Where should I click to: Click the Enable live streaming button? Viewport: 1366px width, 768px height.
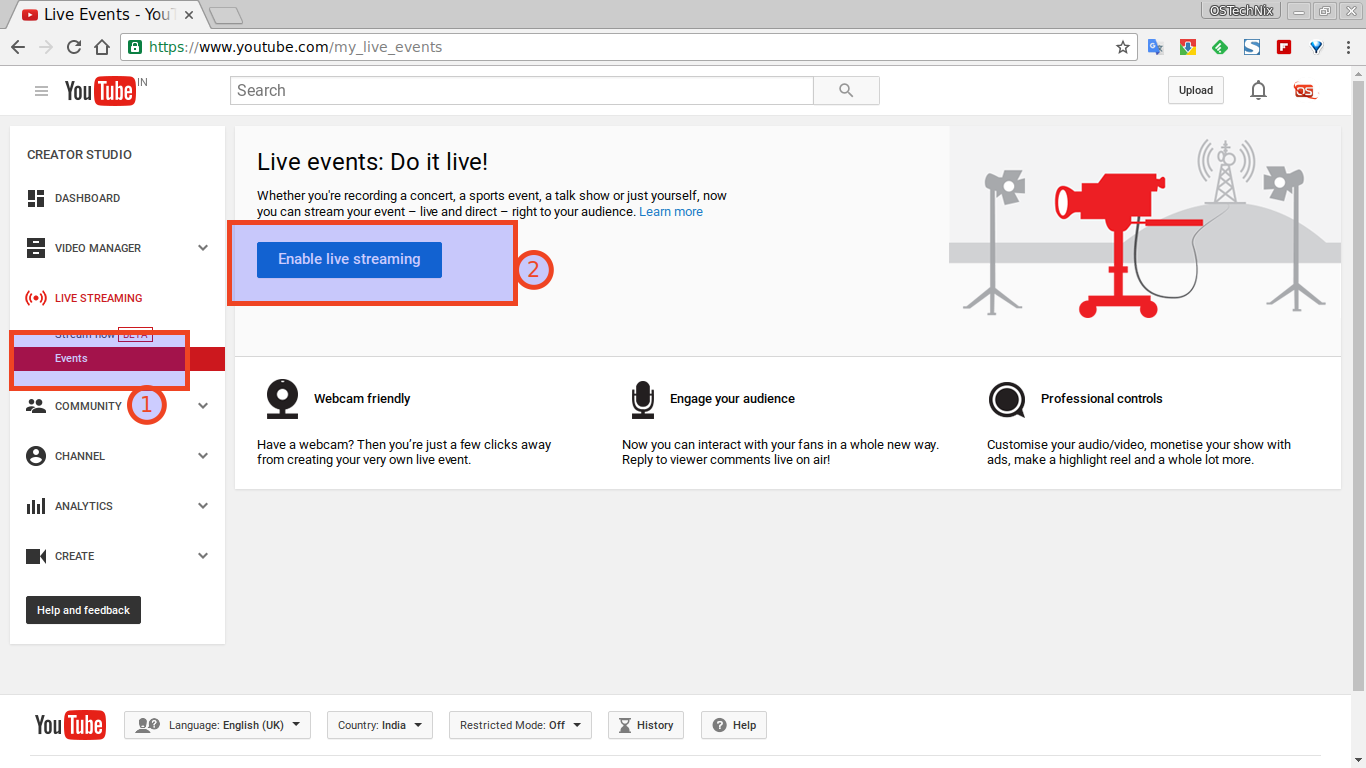pos(349,259)
